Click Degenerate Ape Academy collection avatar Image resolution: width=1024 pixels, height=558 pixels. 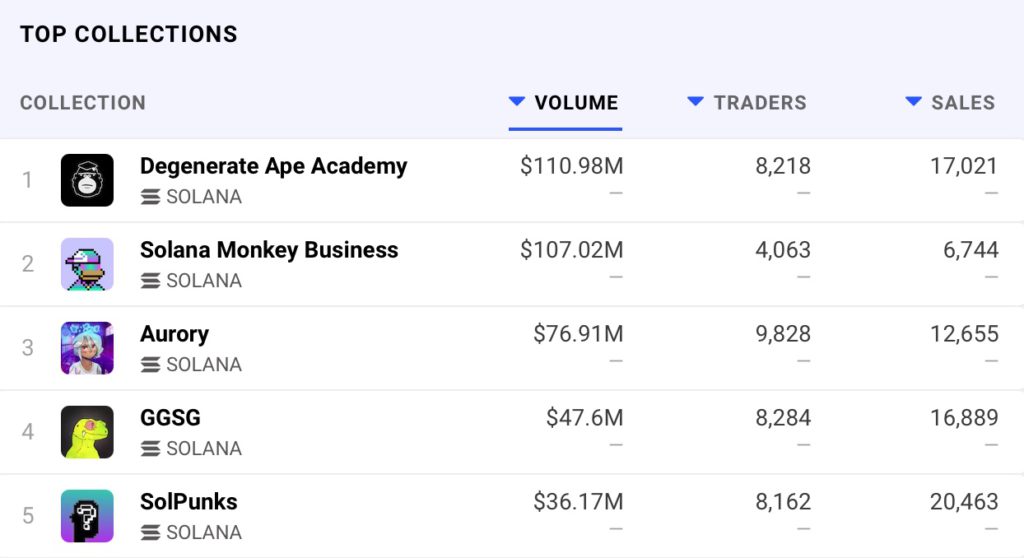pos(87,180)
